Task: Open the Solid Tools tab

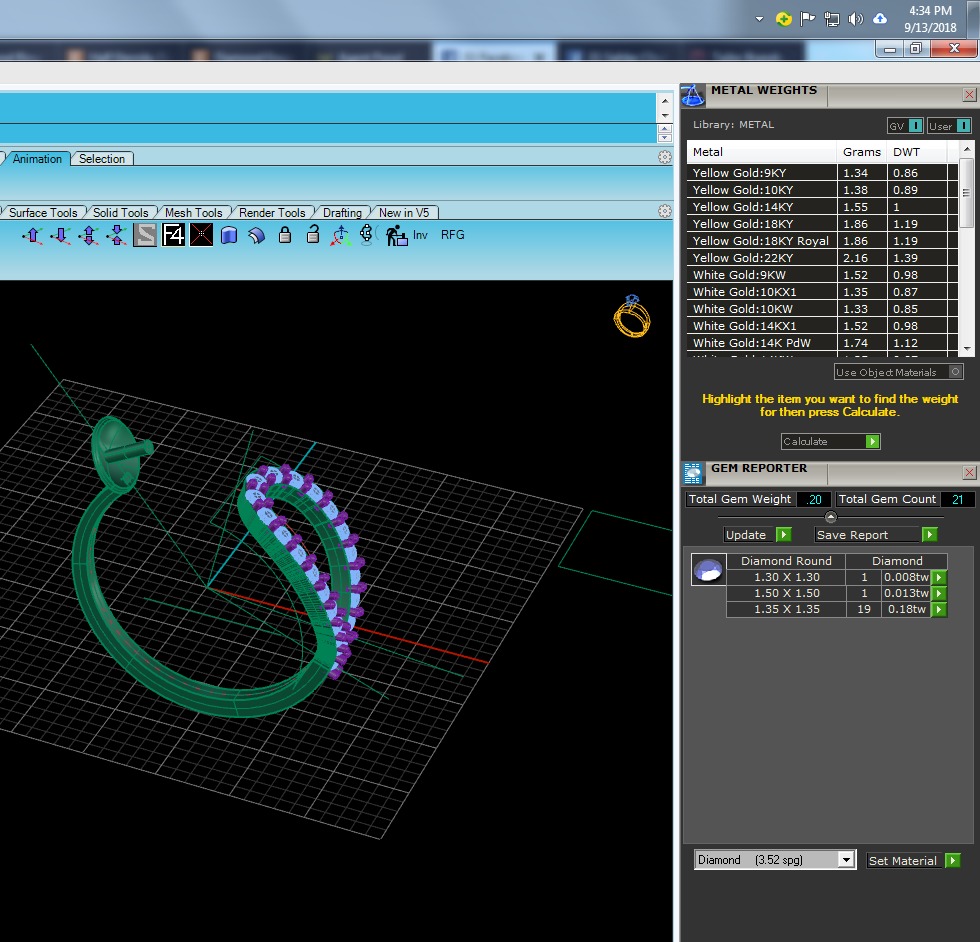Action: pyautogui.click(x=121, y=213)
